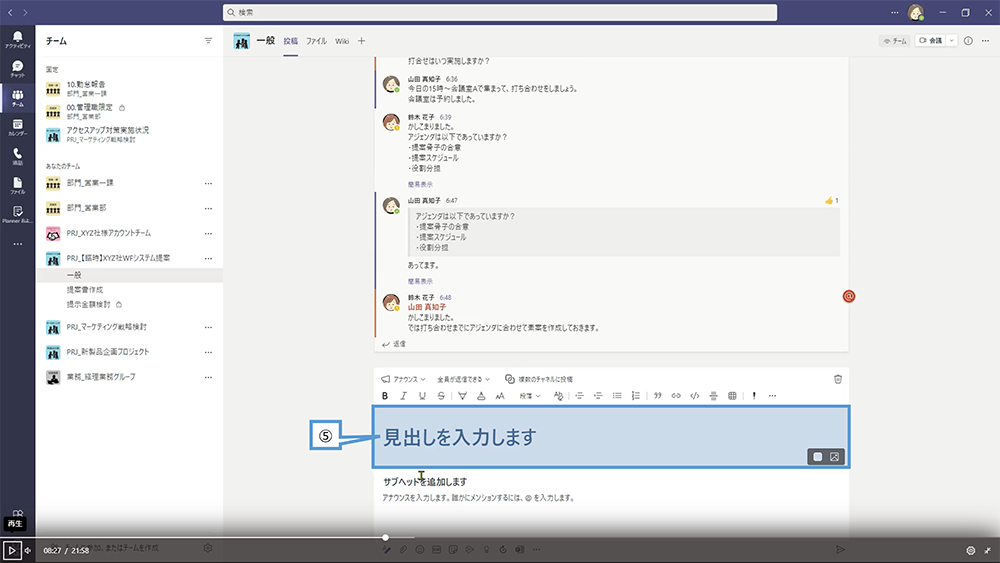Open the Activity feed in the sidebar

click(17, 40)
